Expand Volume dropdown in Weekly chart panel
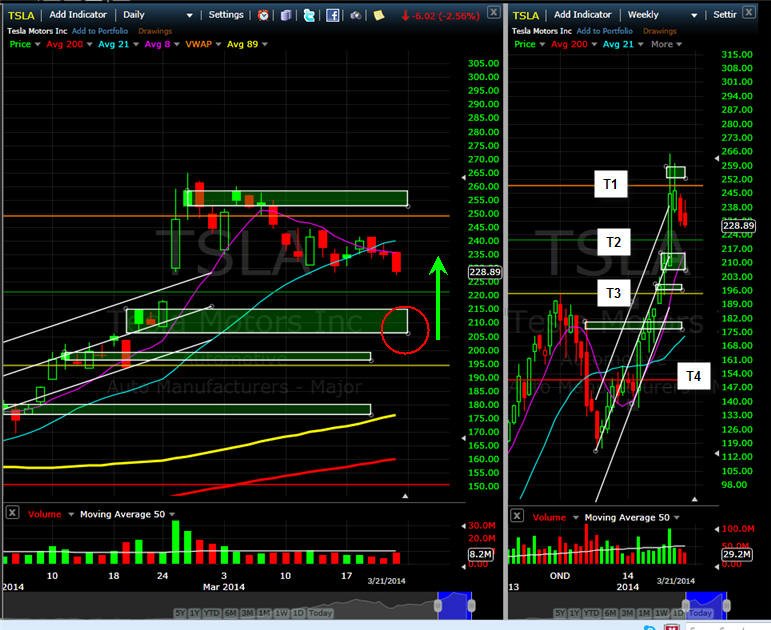The image size is (771, 630). (575, 517)
